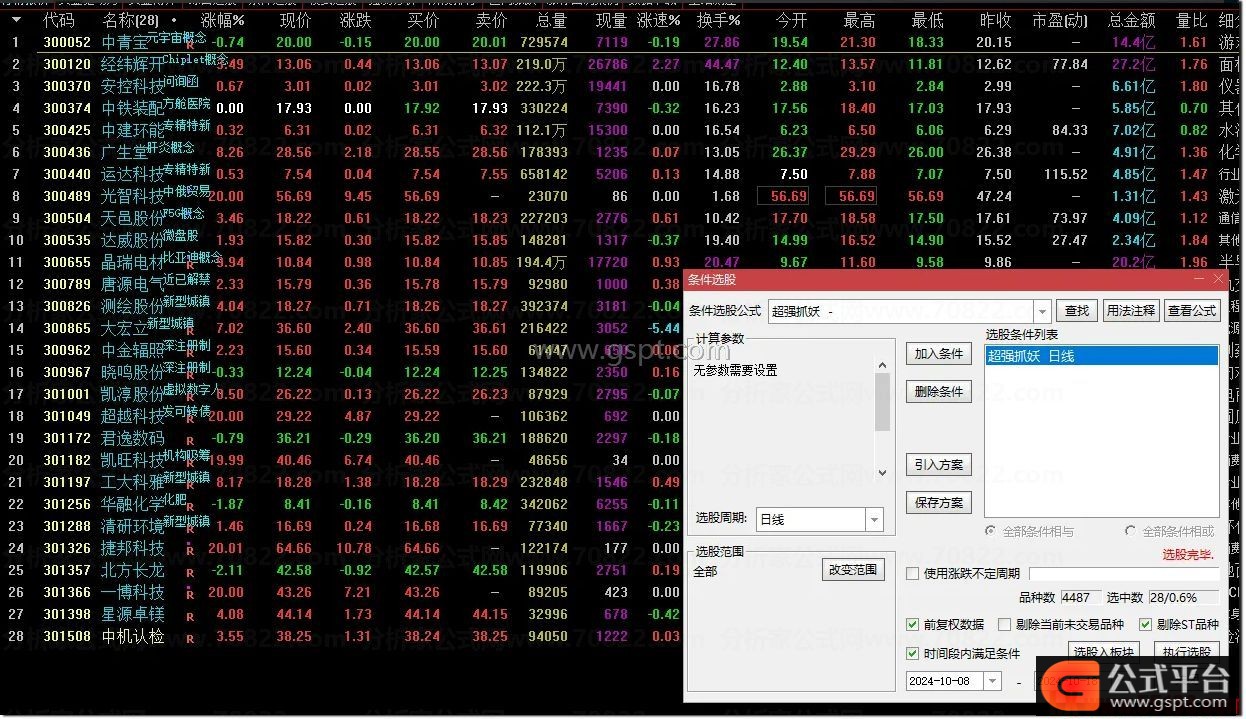The width and height of the screenshot is (1246, 719).
Task: Select stock 中青宝 in row 1
Action: (x=123, y=42)
